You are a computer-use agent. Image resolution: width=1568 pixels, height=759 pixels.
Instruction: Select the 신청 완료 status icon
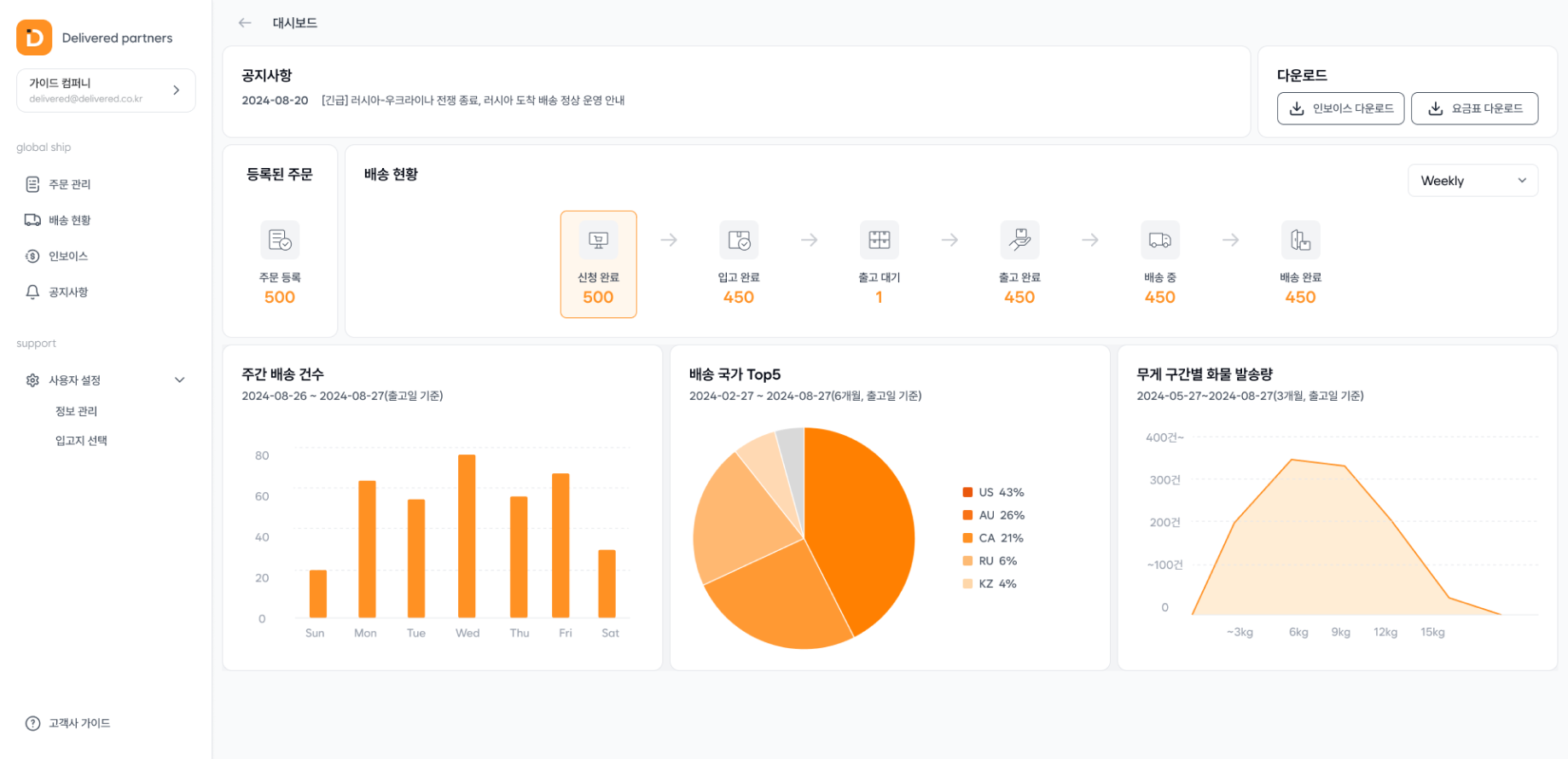click(x=598, y=240)
